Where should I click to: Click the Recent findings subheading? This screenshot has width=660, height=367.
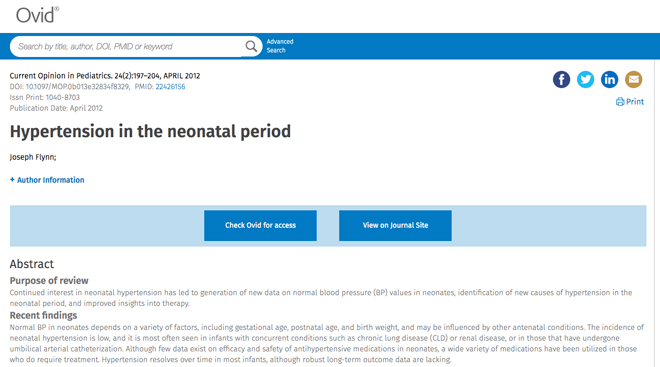pyautogui.click(x=43, y=315)
